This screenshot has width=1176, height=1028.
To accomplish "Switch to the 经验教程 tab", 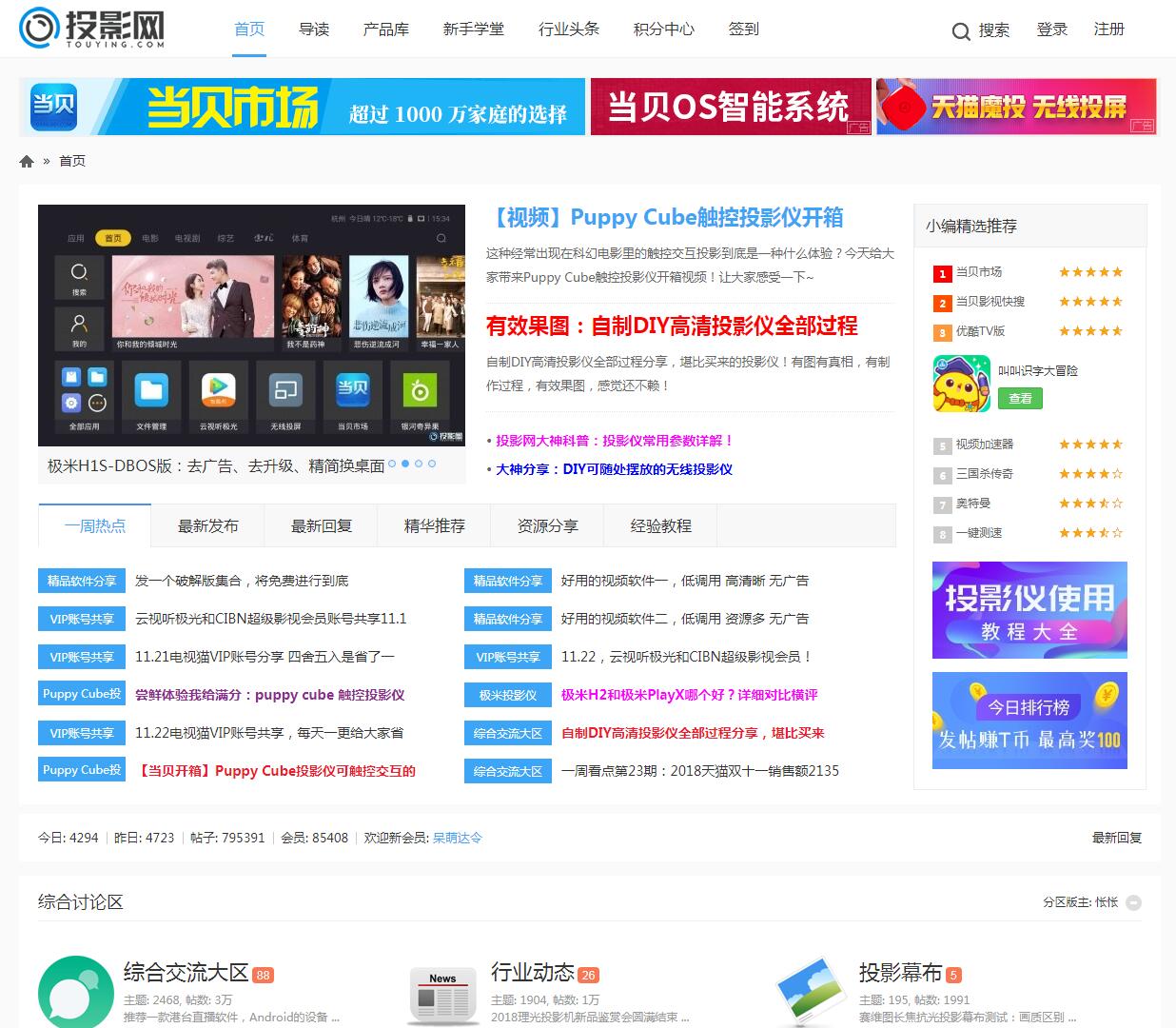I will coord(661,525).
